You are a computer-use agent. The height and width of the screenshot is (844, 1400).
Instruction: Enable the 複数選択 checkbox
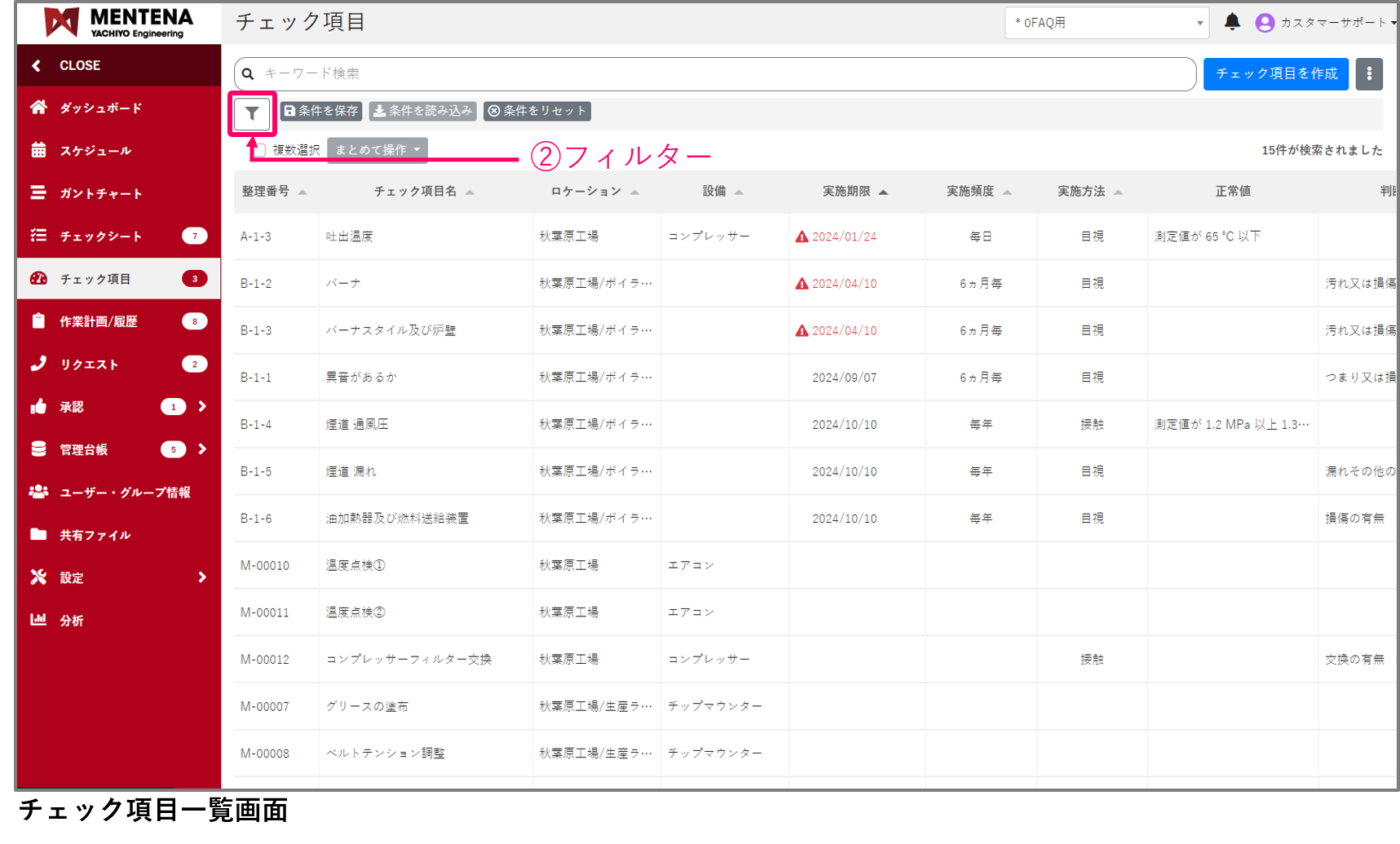(260, 150)
